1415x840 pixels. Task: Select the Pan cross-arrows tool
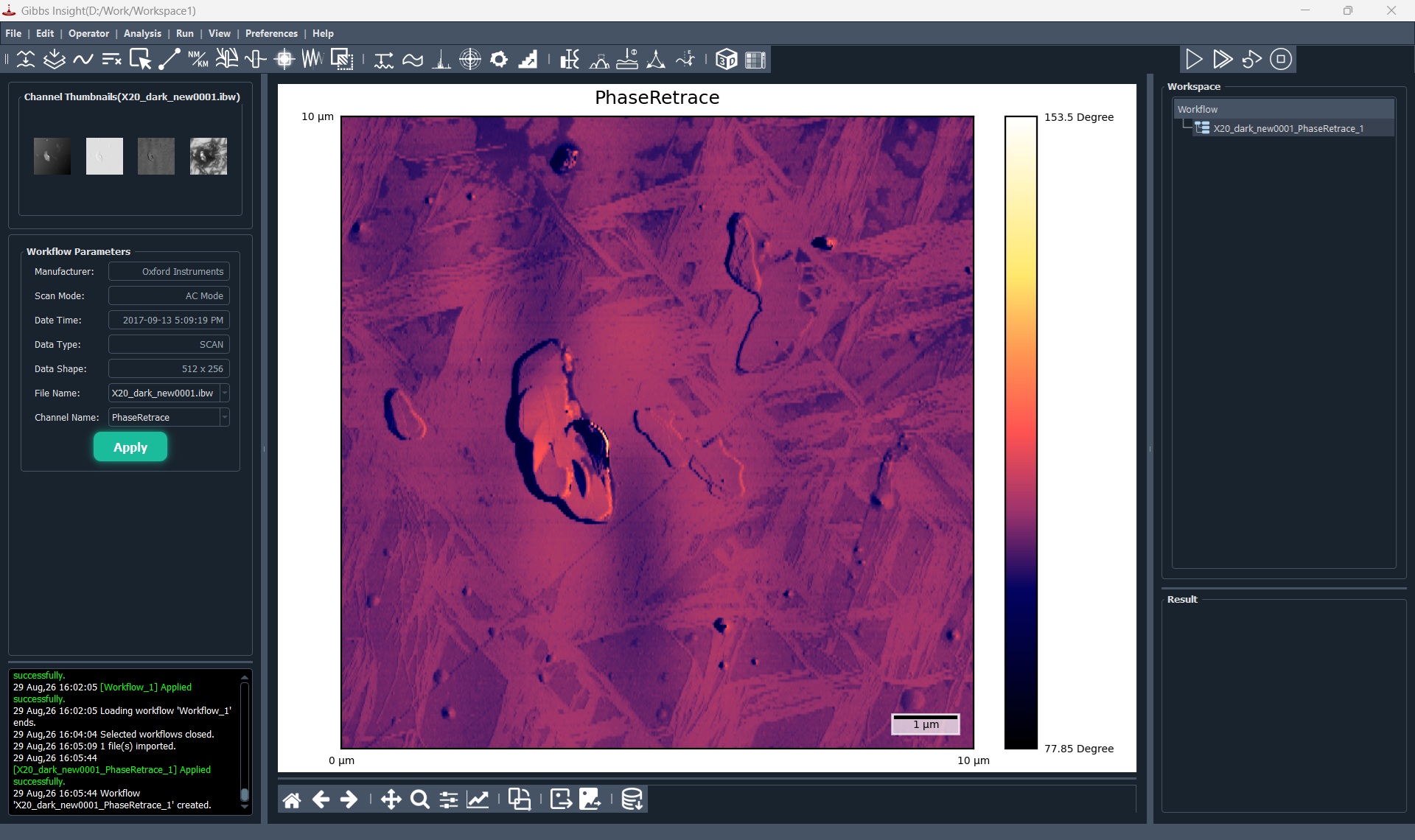click(x=391, y=799)
